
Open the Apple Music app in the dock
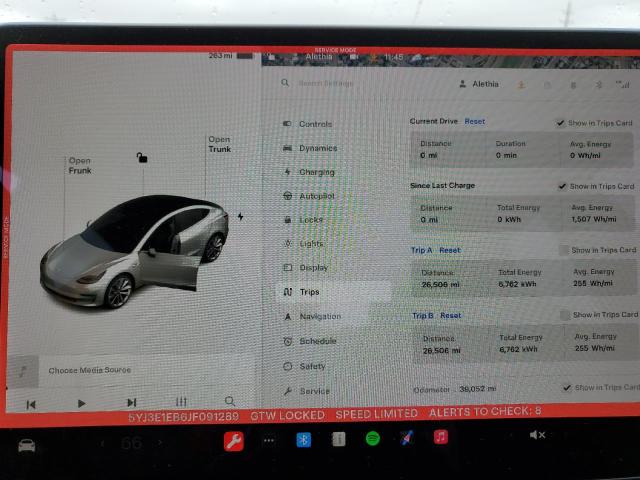(x=441, y=437)
